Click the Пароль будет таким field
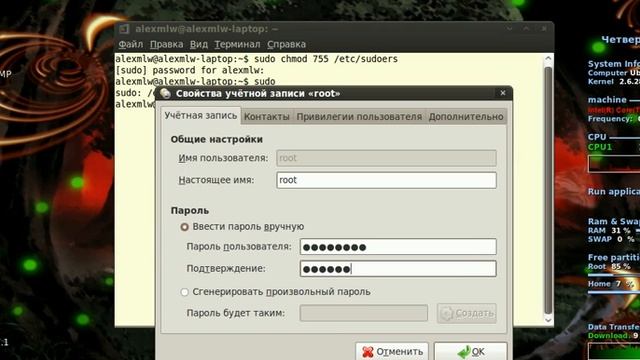This screenshot has height=360, width=640. [364, 313]
